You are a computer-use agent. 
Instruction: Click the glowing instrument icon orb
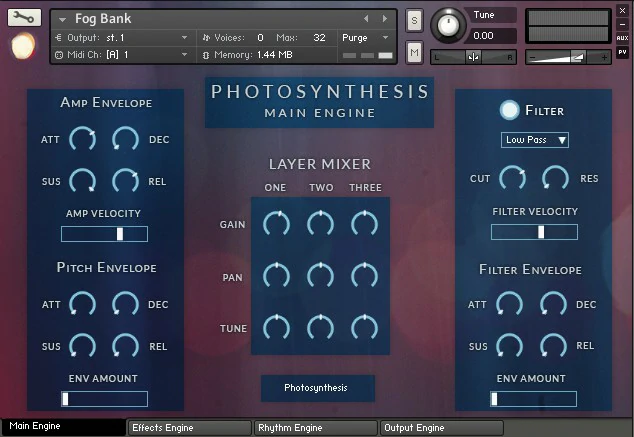23,46
